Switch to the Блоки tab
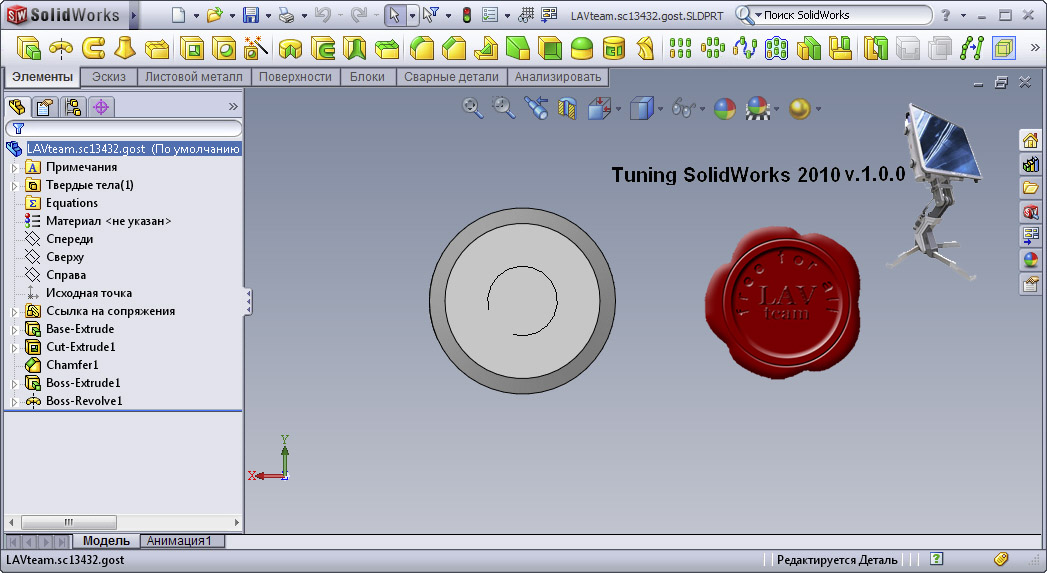This screenshot has height=573, width=1047. pos(367,77)
